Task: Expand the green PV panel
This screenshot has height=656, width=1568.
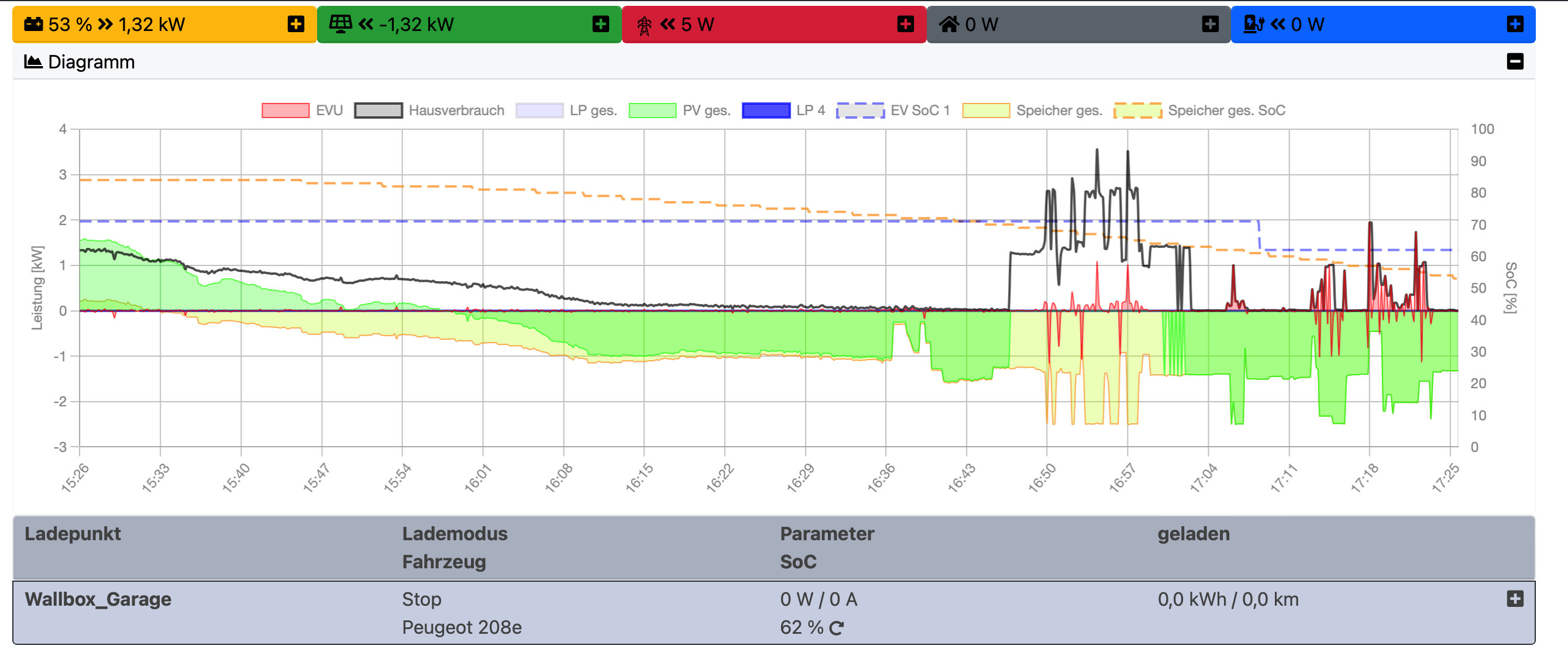Action: (600, 25)
